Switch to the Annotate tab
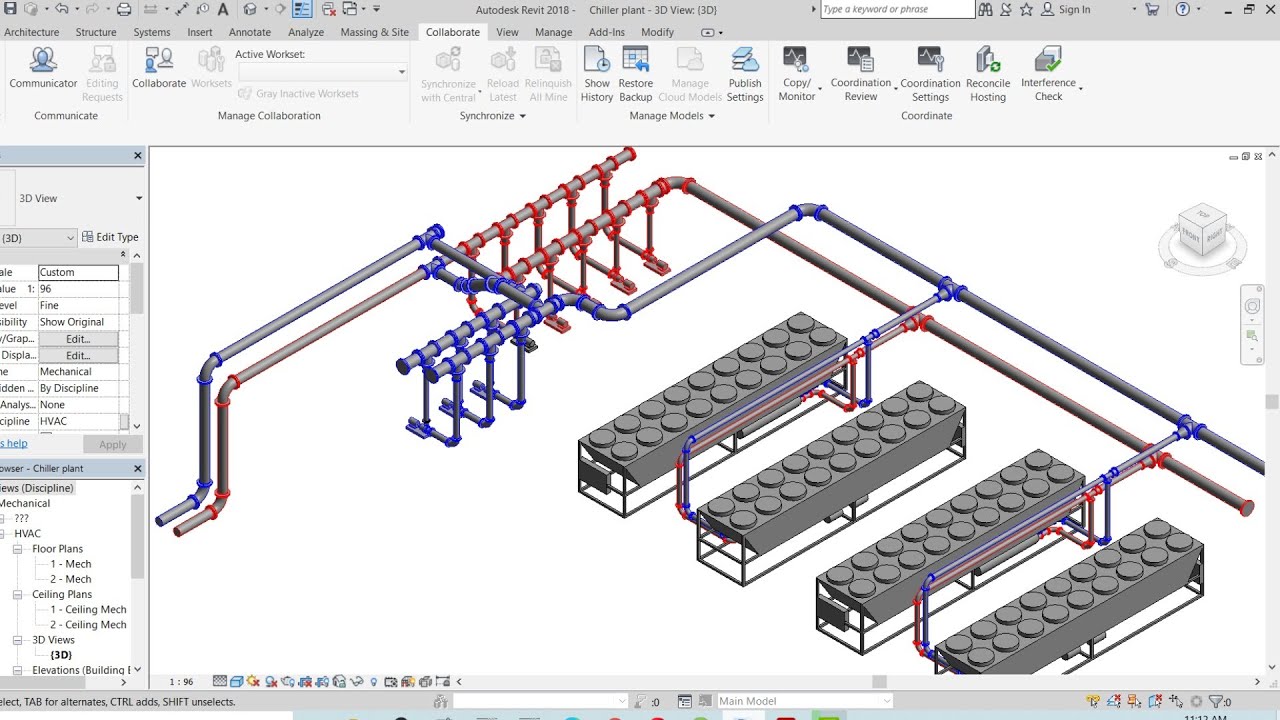 [x=250, y=32]
